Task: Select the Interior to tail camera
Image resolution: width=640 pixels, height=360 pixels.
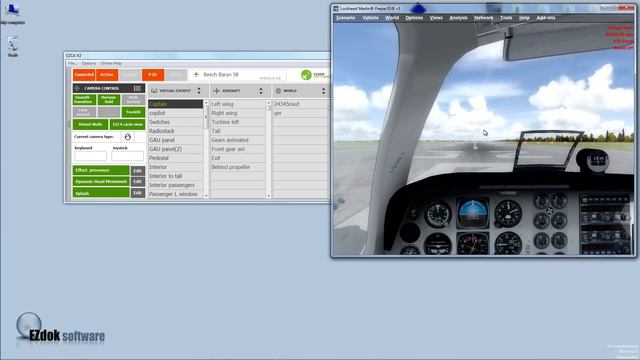Action: (x=176, y=176)
